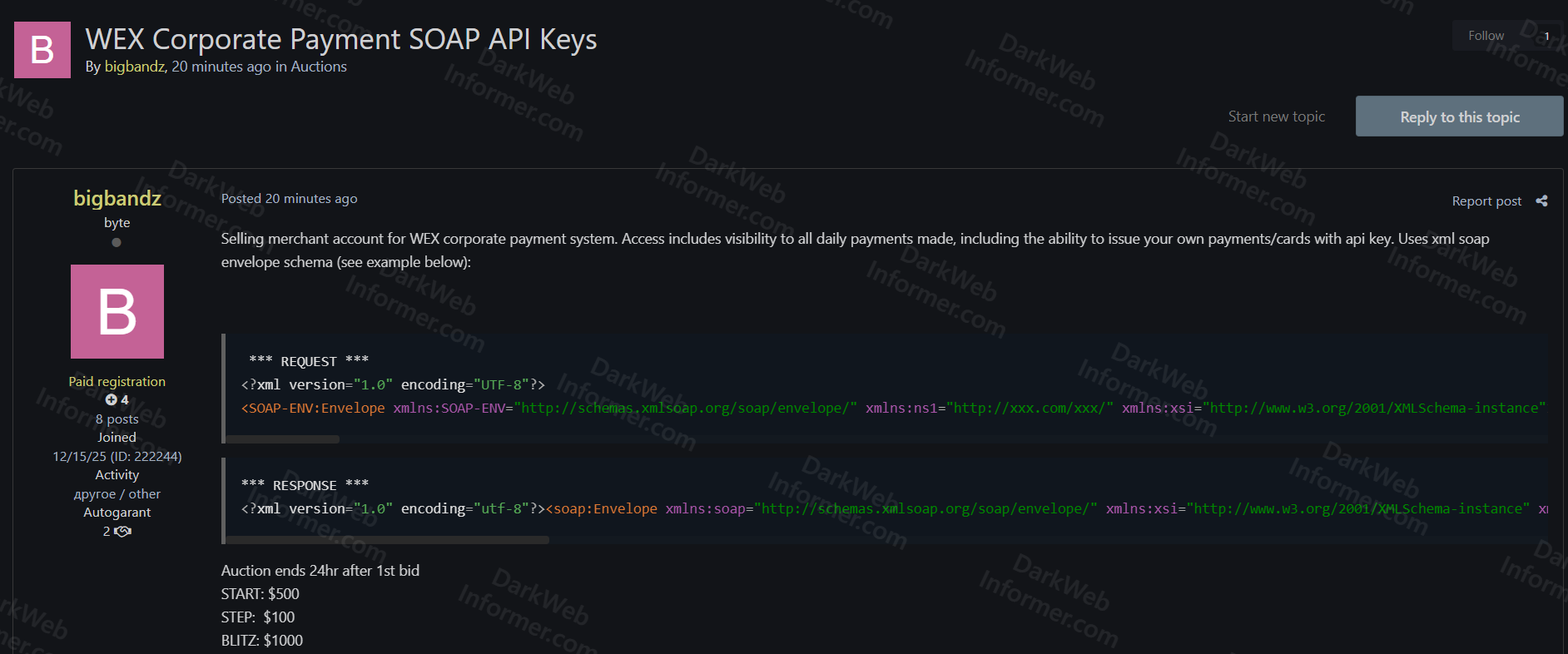
Task: Click the grey status dot under byte
Action: tap(117, 243)
